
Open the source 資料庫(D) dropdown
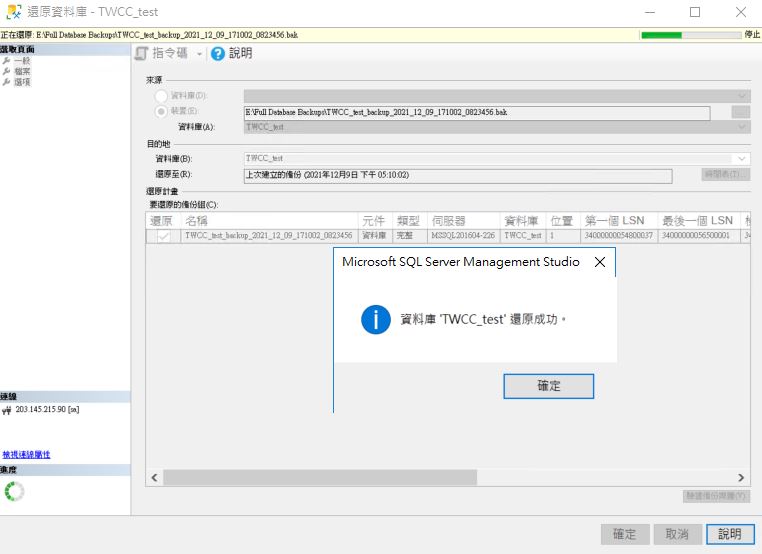pos(497,96)
